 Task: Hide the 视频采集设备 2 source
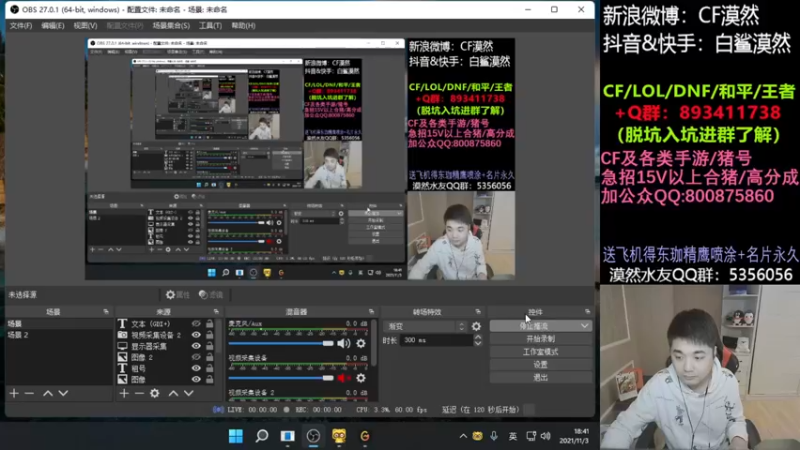coord(196,335)
